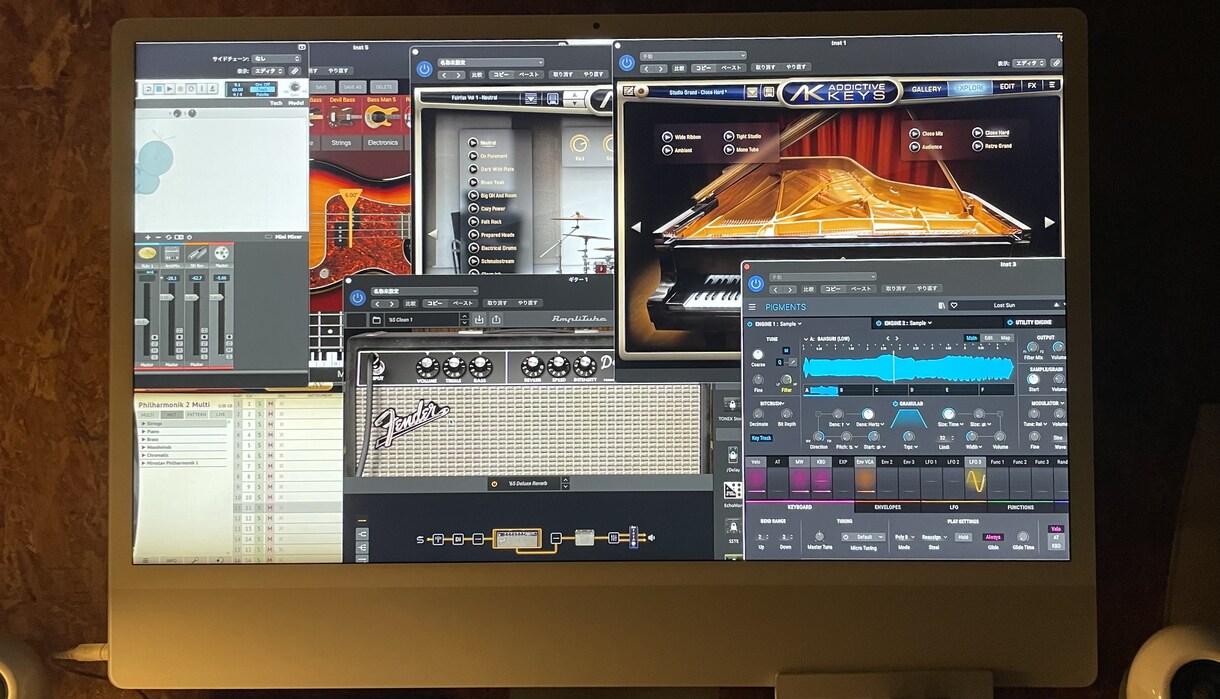Show next piano with right arrow in Addictive Keys
Viewport: 1220px width, 699px height.
coord(1049,223)
